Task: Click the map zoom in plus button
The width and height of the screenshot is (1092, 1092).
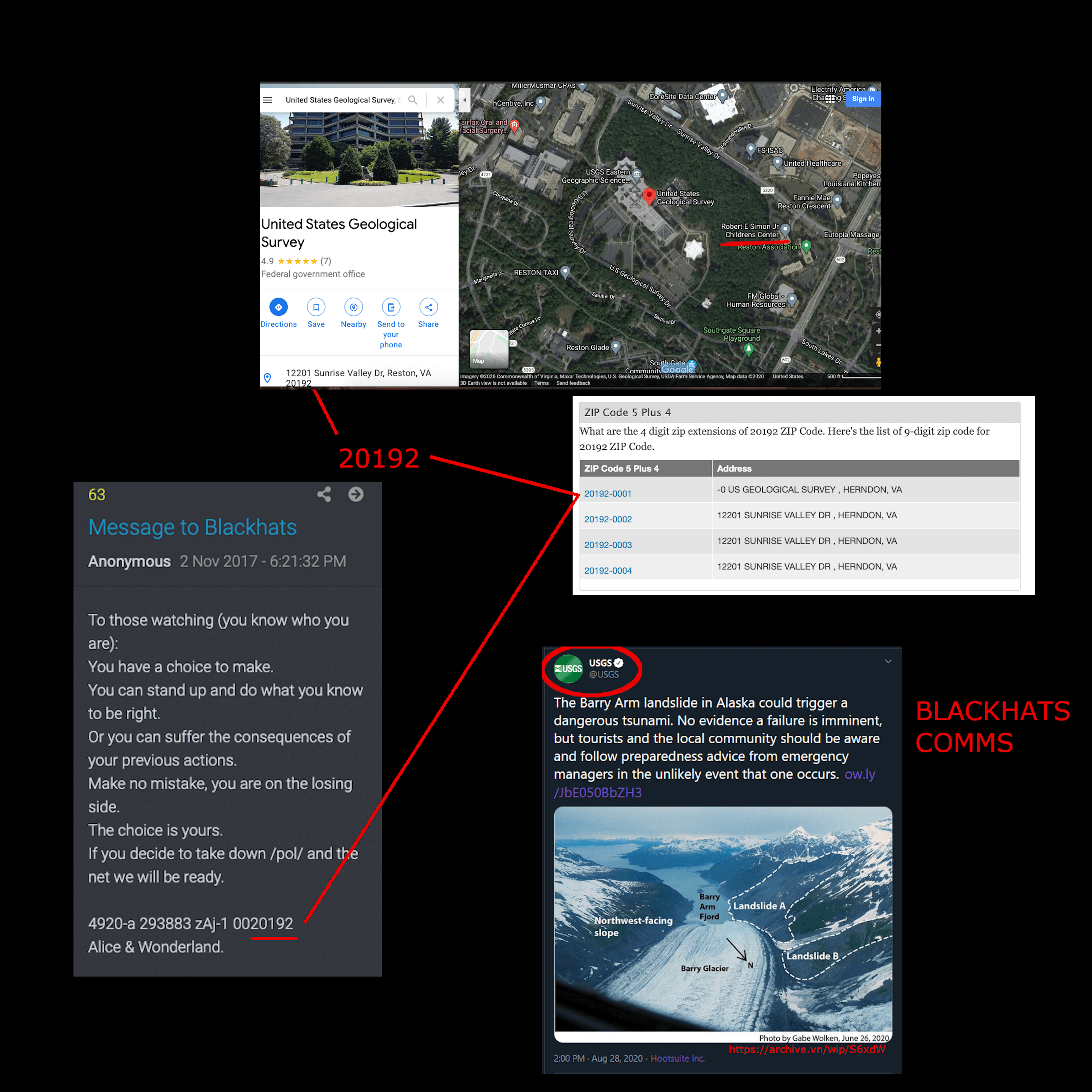Action: [x=878, y=331]
